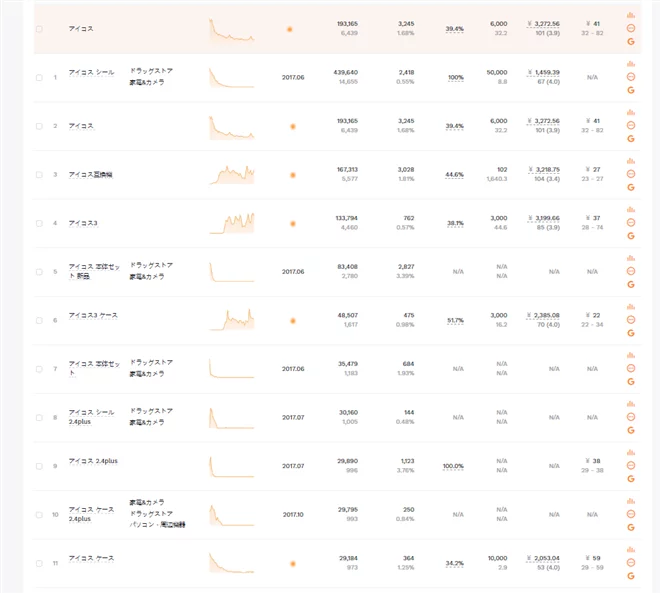Select checkbox for row 4 アイコス3

pos(39,223)
